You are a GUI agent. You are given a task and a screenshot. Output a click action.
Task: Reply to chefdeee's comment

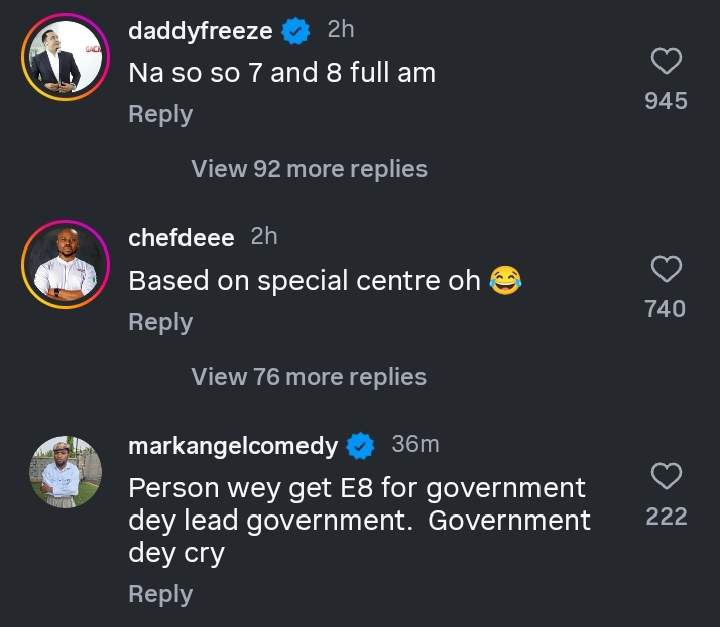point(160,322)
